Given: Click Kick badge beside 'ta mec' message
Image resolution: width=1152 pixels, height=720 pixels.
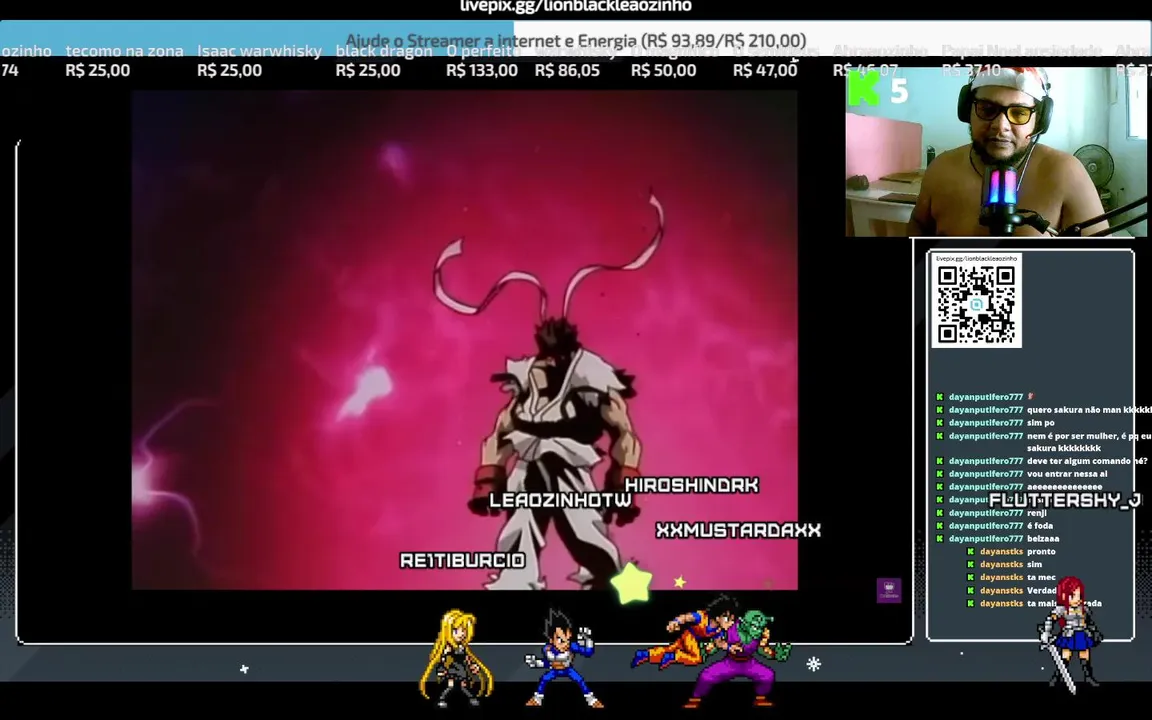Looking at the screenshot, I should (970, 577).
